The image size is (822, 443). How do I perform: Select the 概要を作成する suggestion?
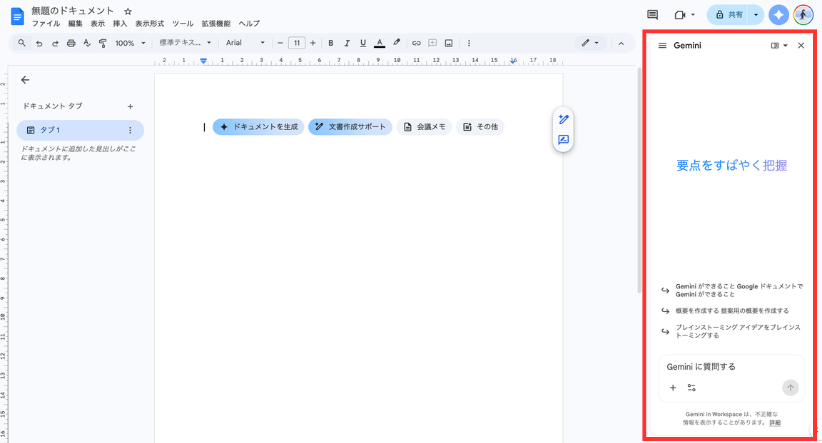tap(726, 311)
